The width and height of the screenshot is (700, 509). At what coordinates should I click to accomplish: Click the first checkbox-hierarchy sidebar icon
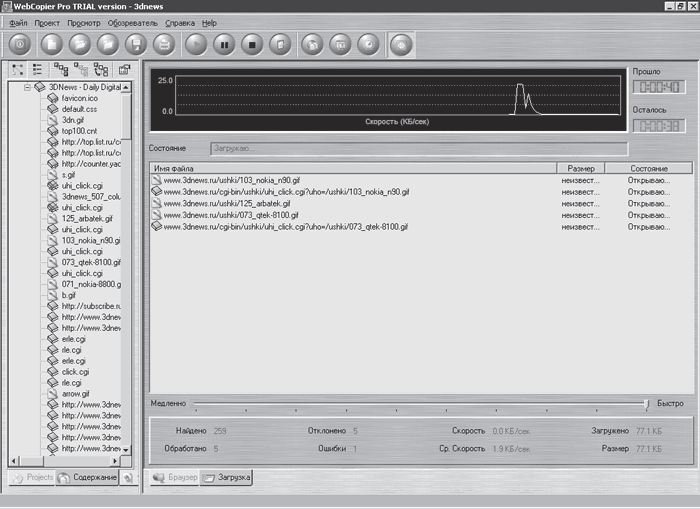tap(61, 70)
